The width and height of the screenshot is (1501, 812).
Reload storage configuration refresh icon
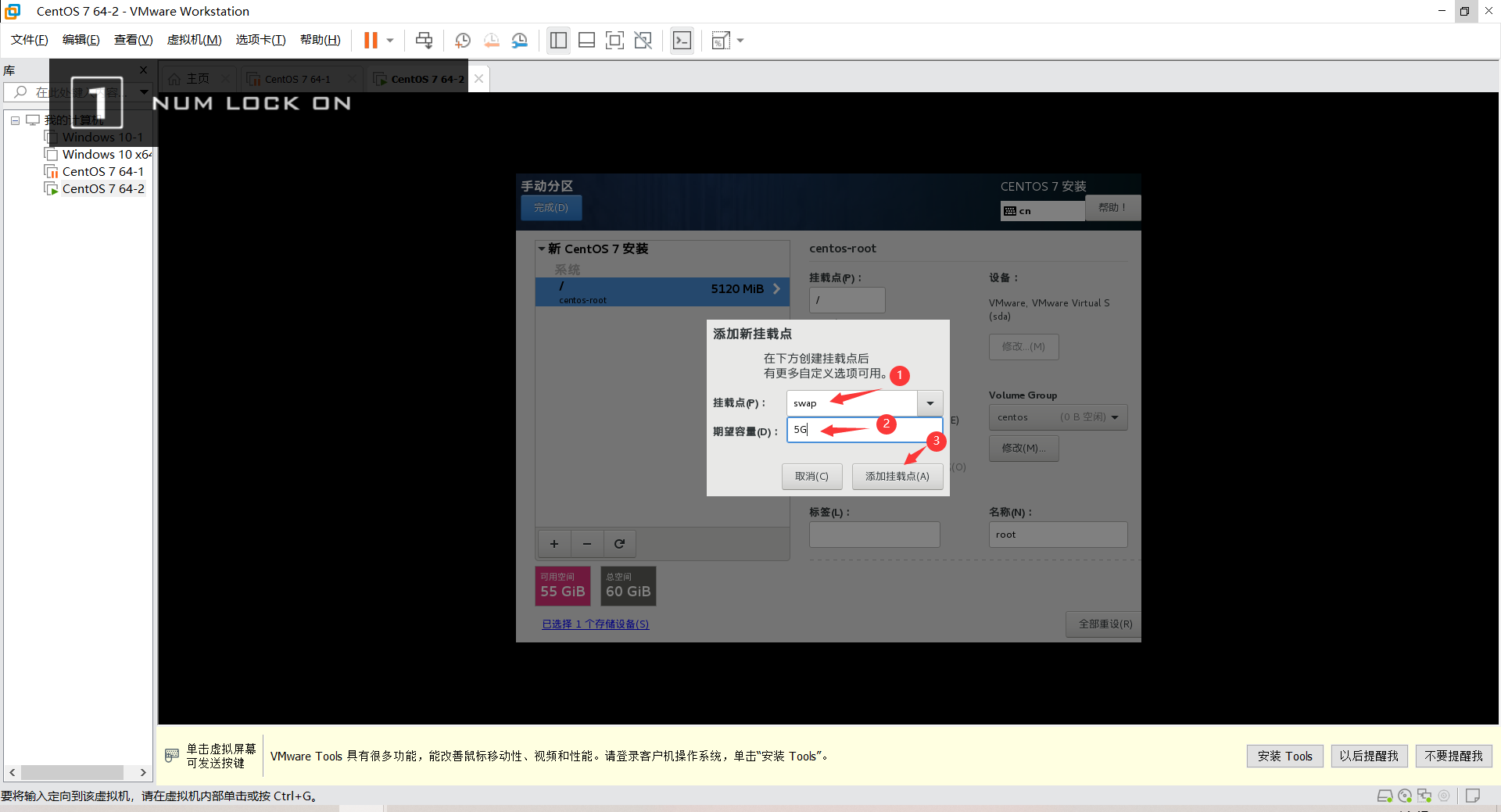[x=619, y=544]
